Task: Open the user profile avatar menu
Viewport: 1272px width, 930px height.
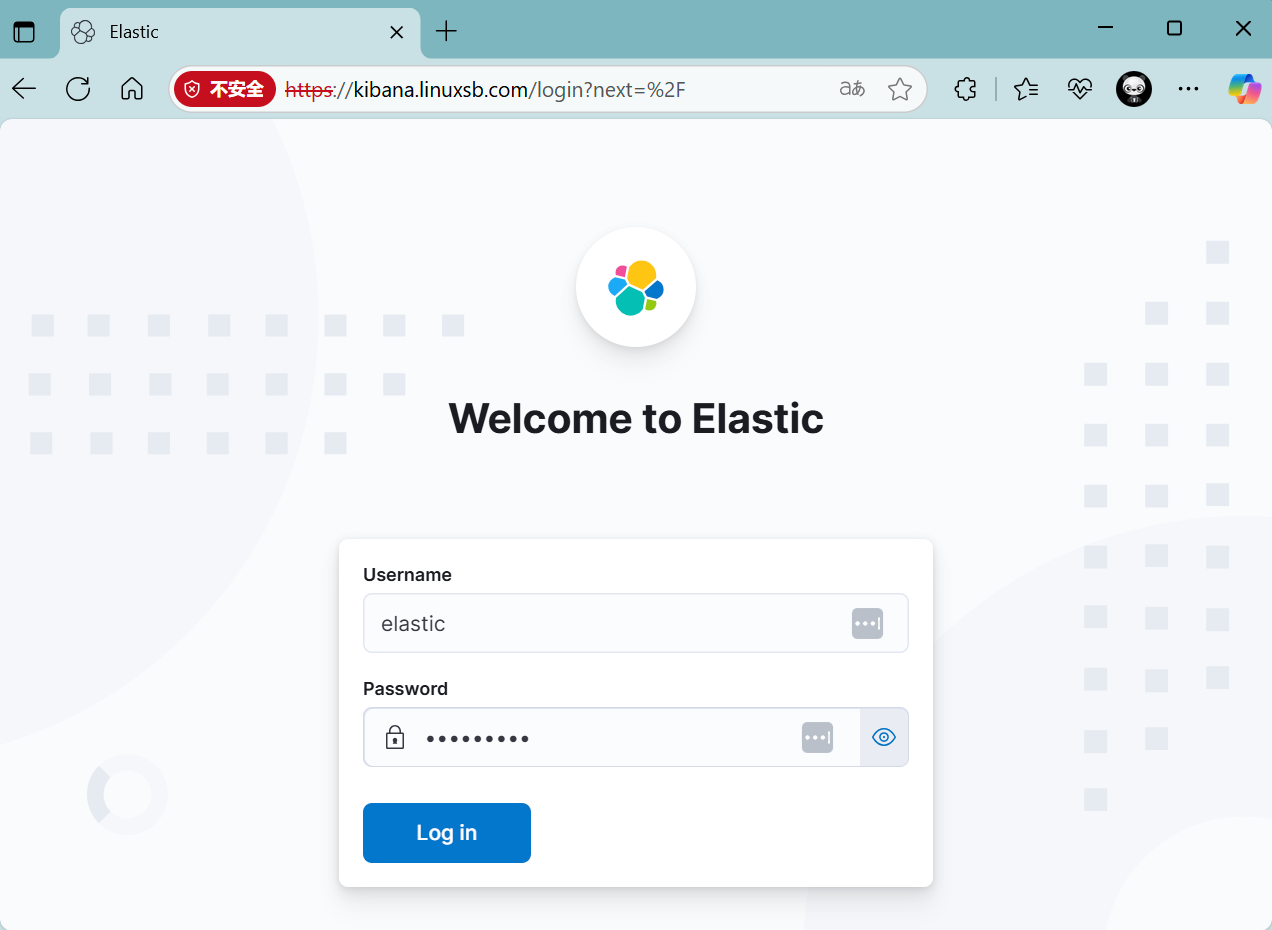Action: [1133, 89]
